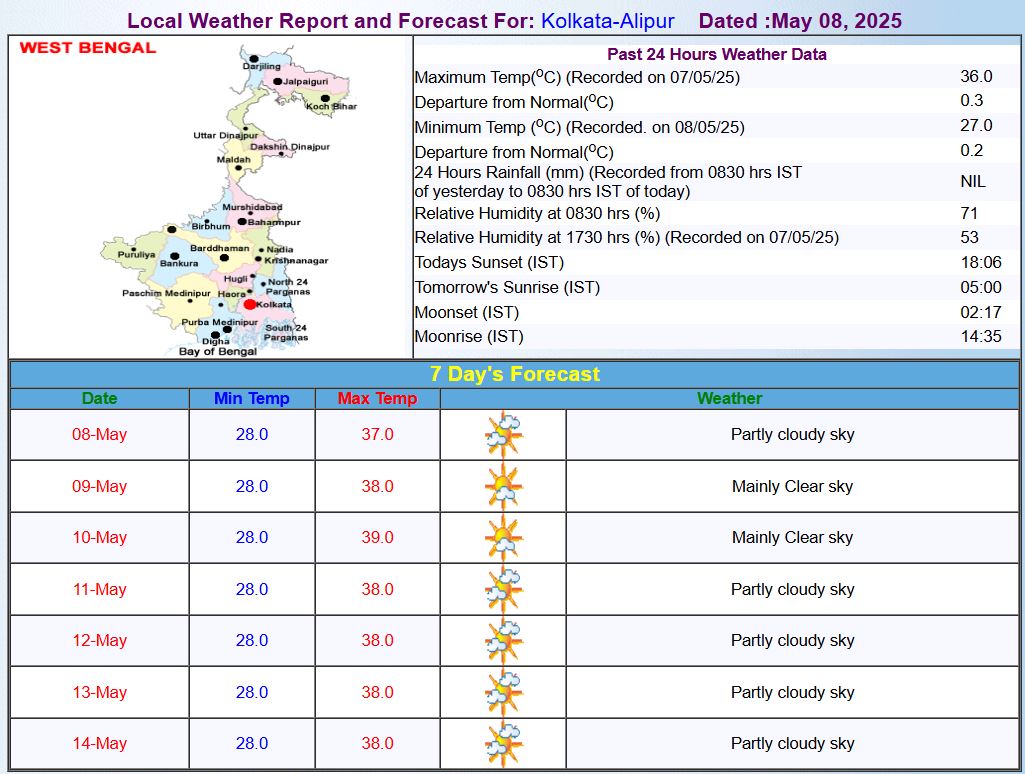Viewport: 1025px width, 774px height.
Task: Select the Date column header
Action: pos(98,398)
